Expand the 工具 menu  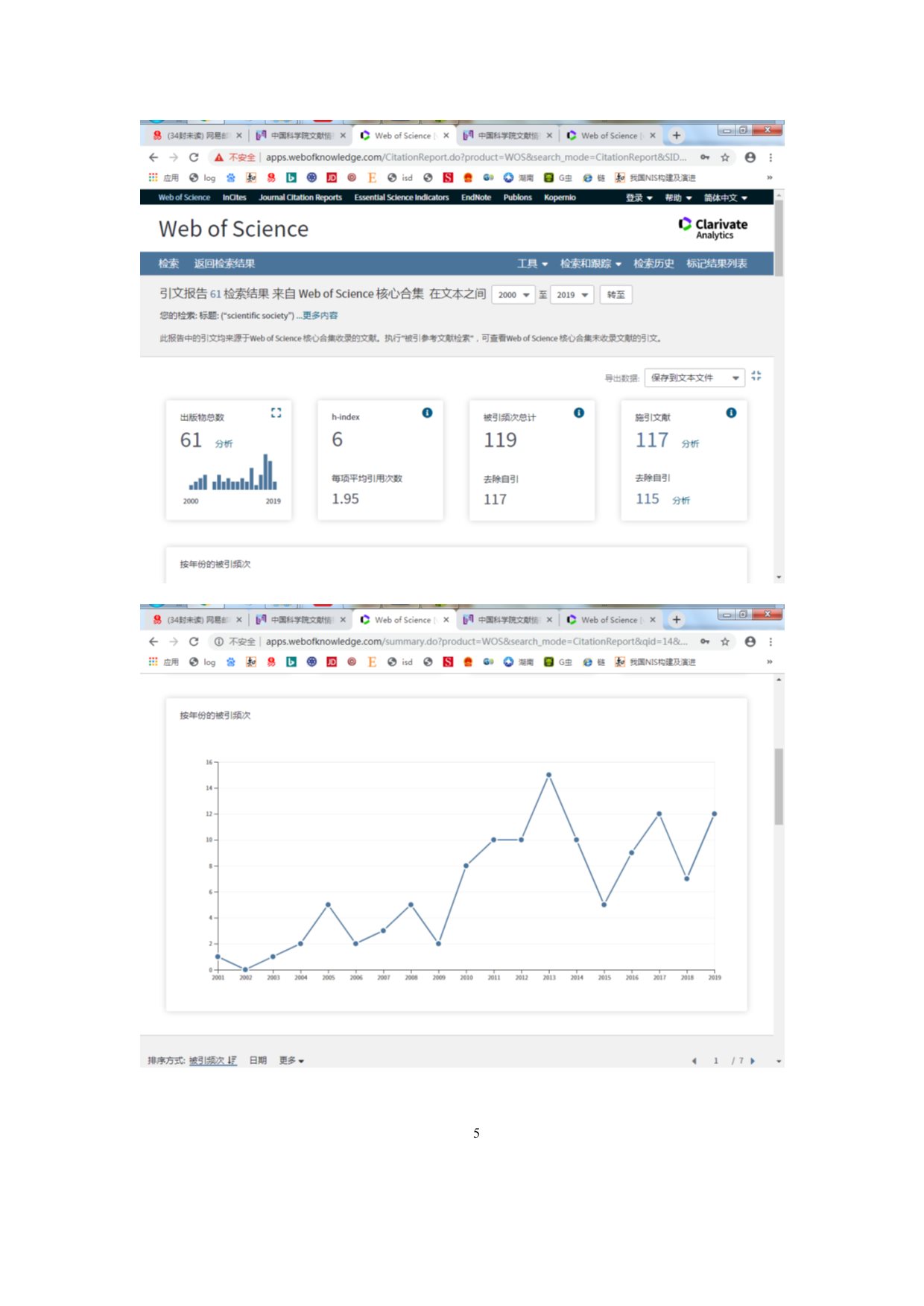click(x=532, y=264)
